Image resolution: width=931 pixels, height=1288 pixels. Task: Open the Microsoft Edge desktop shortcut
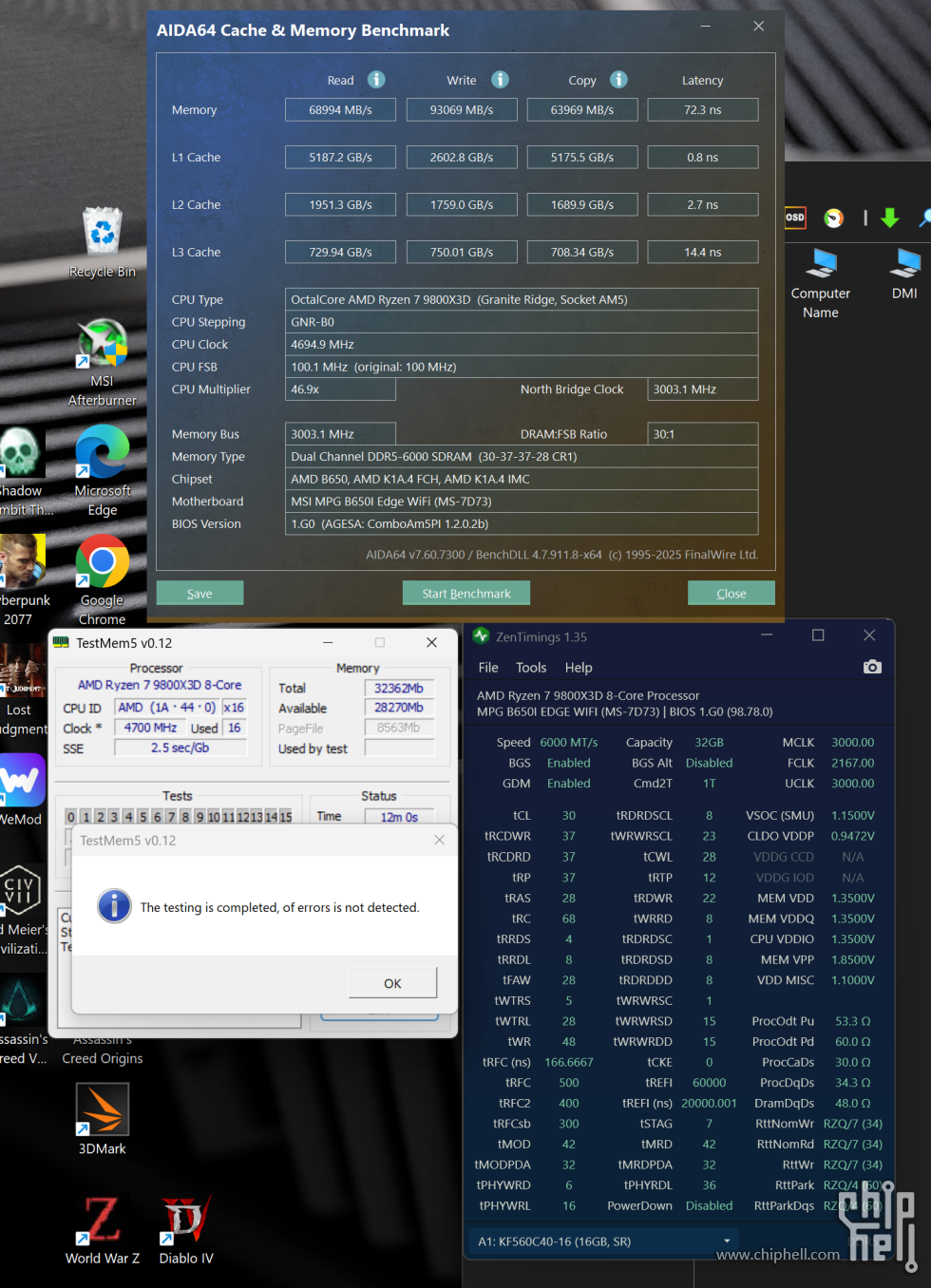pyautogui.click(x=103, y=451)
